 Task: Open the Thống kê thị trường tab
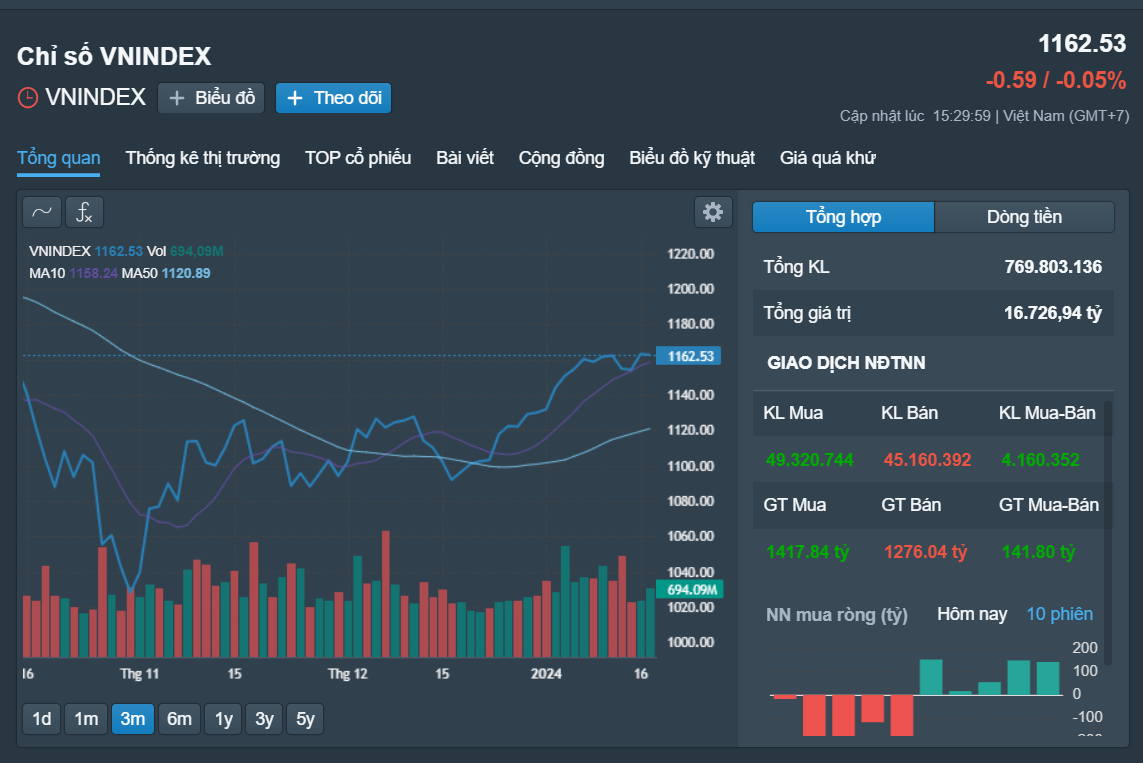pyautogui.click(x=203, y=158)
